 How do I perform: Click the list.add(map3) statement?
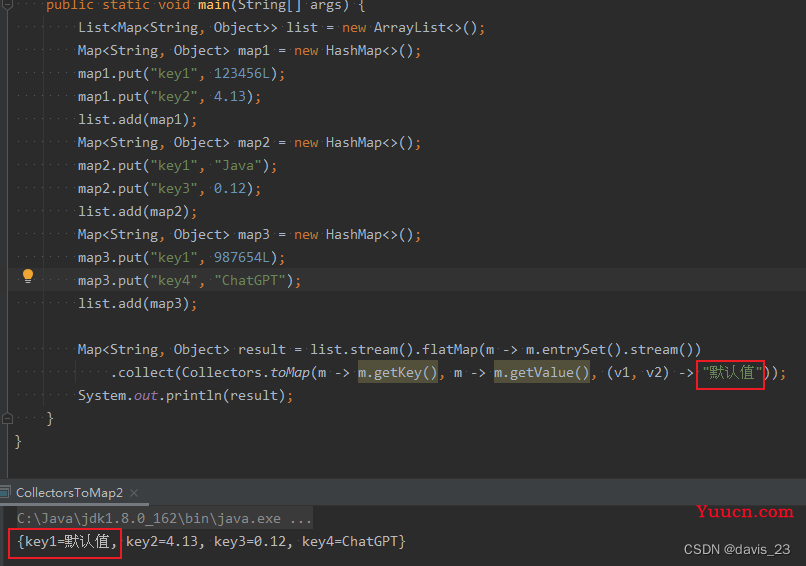click(x=137, y=304)
